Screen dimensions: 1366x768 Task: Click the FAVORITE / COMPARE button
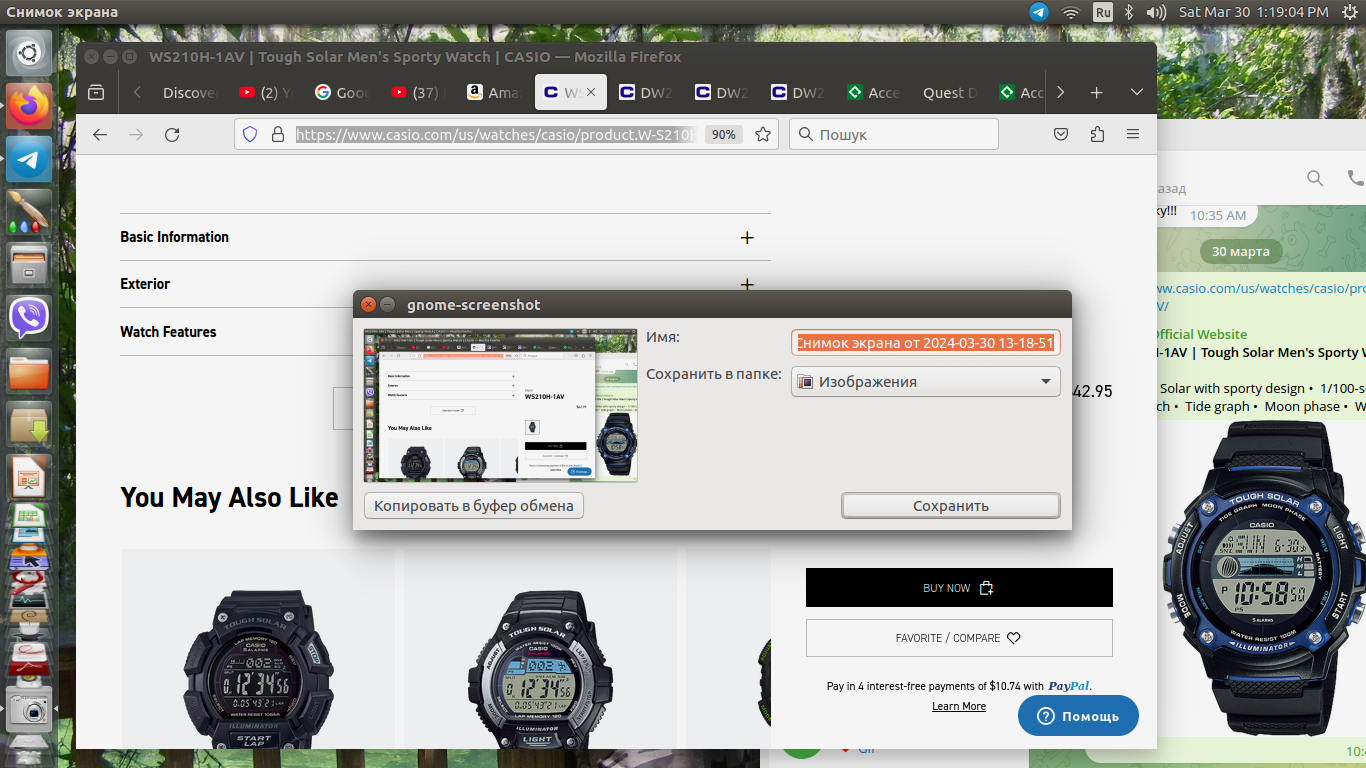pos(959,638)
